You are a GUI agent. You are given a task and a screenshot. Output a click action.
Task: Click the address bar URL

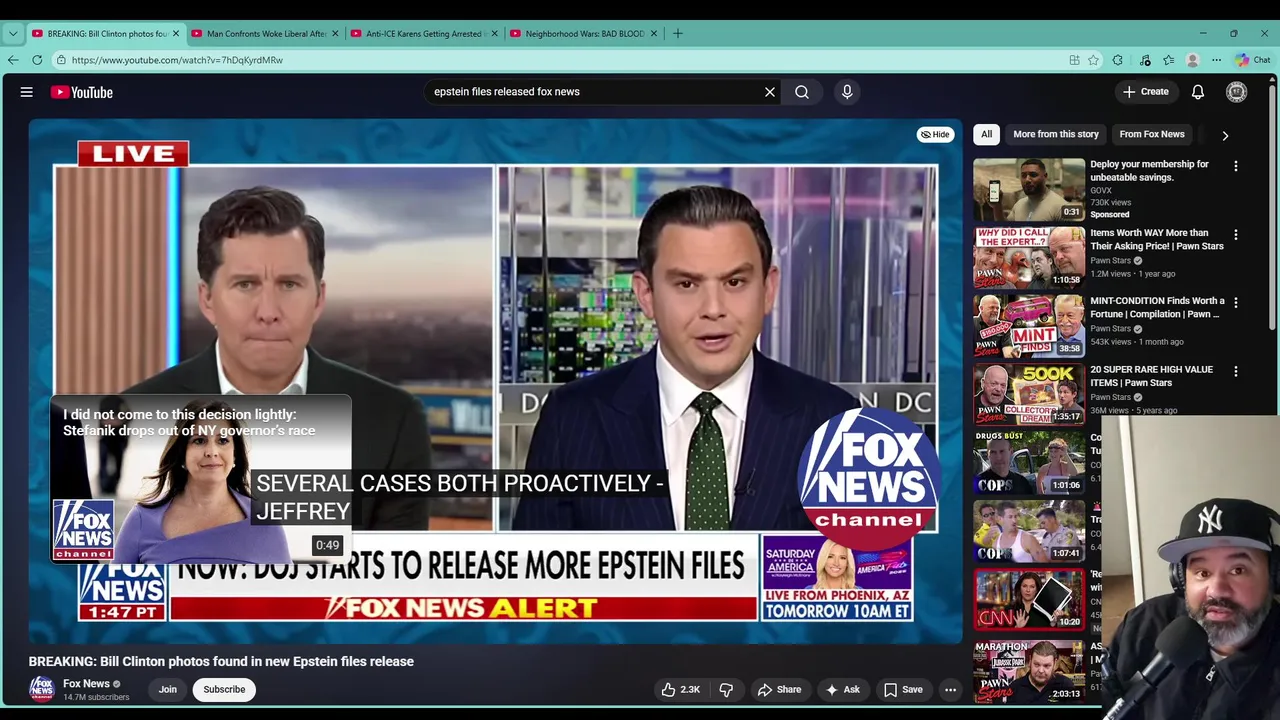click(x=177, y=60)
